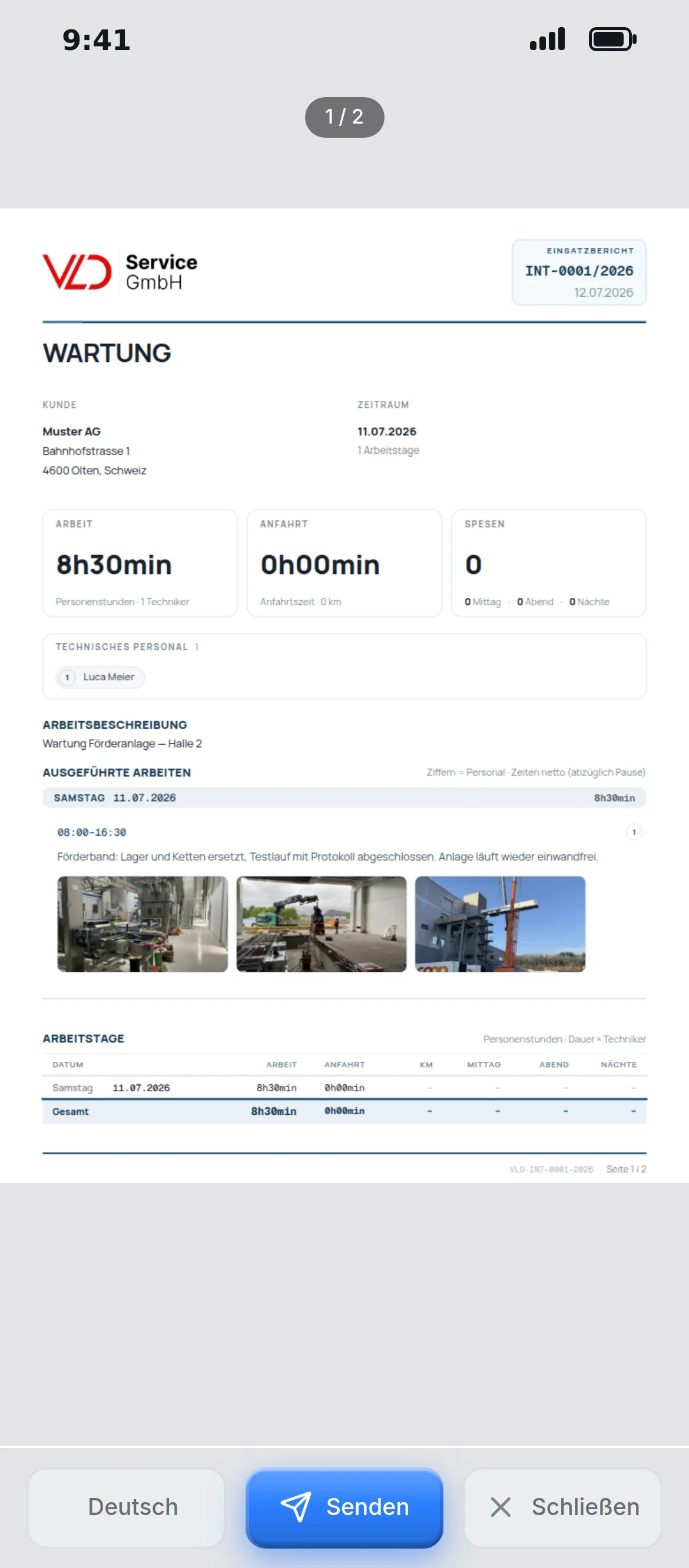
Task: Tap the report date 12.07.2026
Action: tap(603, 292)
